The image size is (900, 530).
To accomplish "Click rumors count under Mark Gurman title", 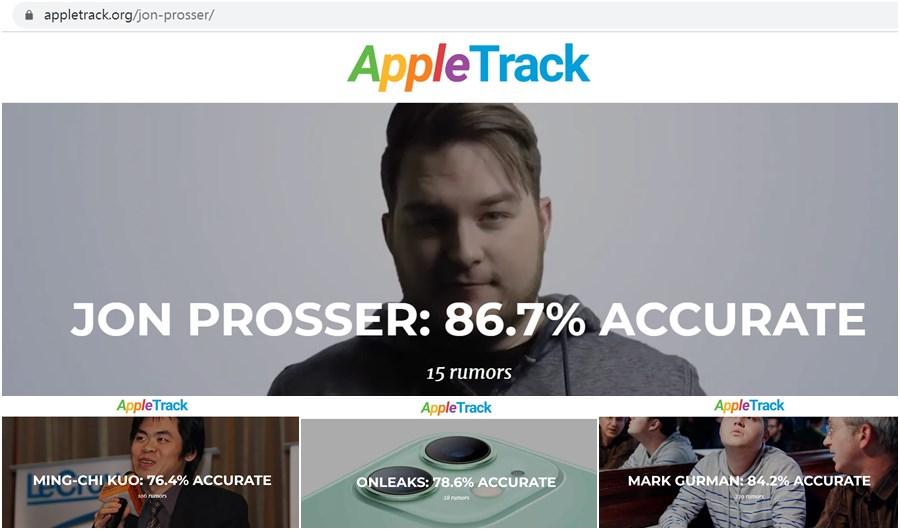I will pyautogui.click(x=749, y=496).
